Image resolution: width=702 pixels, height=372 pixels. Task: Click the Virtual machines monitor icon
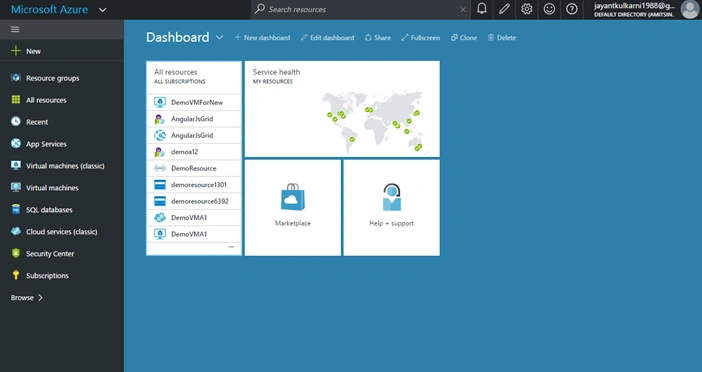click(16, 187)
